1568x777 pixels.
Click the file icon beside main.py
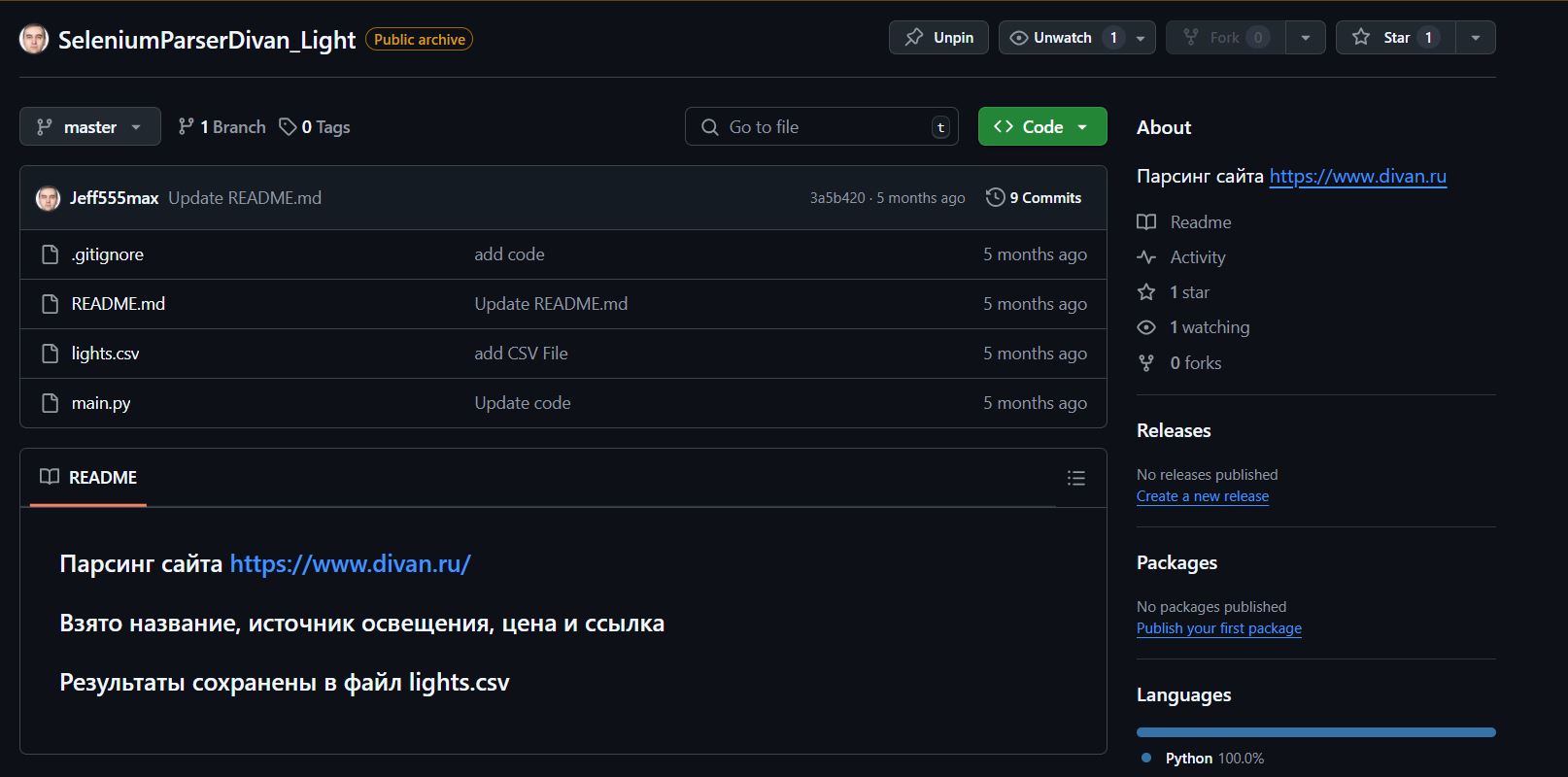pyautogui.click(x=50, y=403)
